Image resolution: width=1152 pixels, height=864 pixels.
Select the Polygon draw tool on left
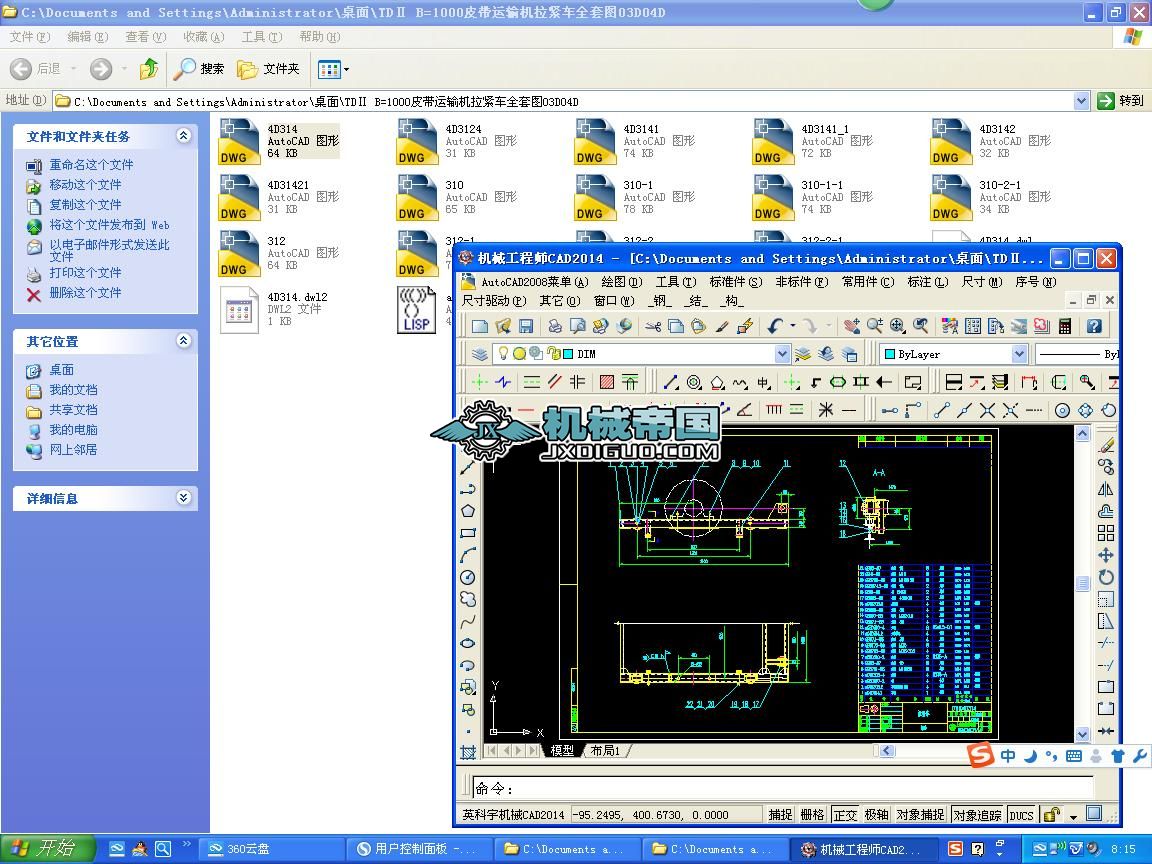467,511
